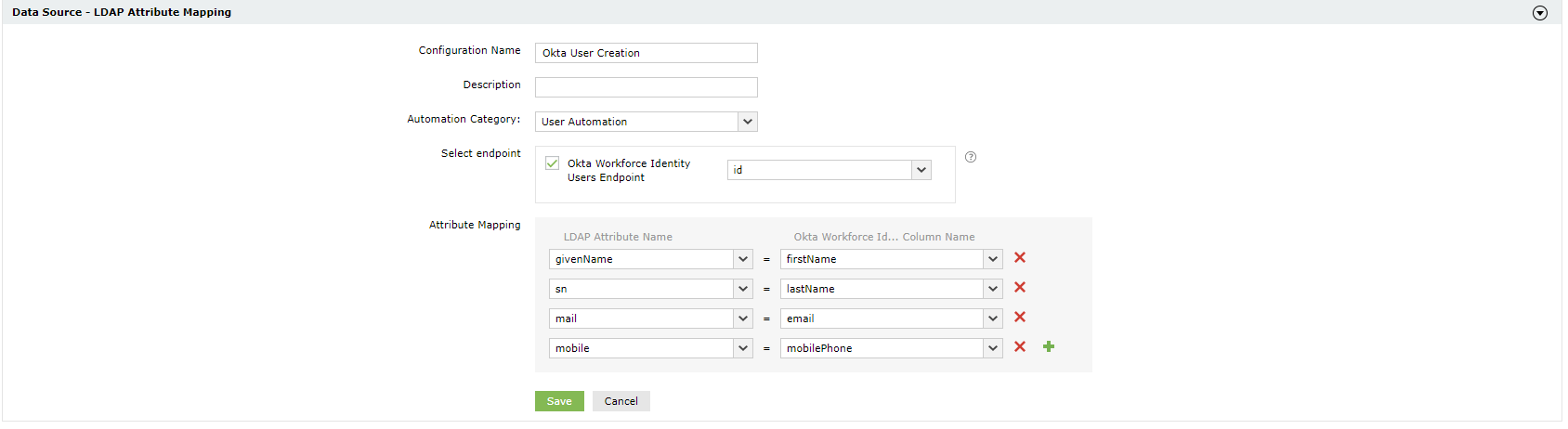Screen dimensions: 1568x429
Task: Expand the sn LDAP attribute dropdown
Action: pyautogui.click(x=743, y=289)
